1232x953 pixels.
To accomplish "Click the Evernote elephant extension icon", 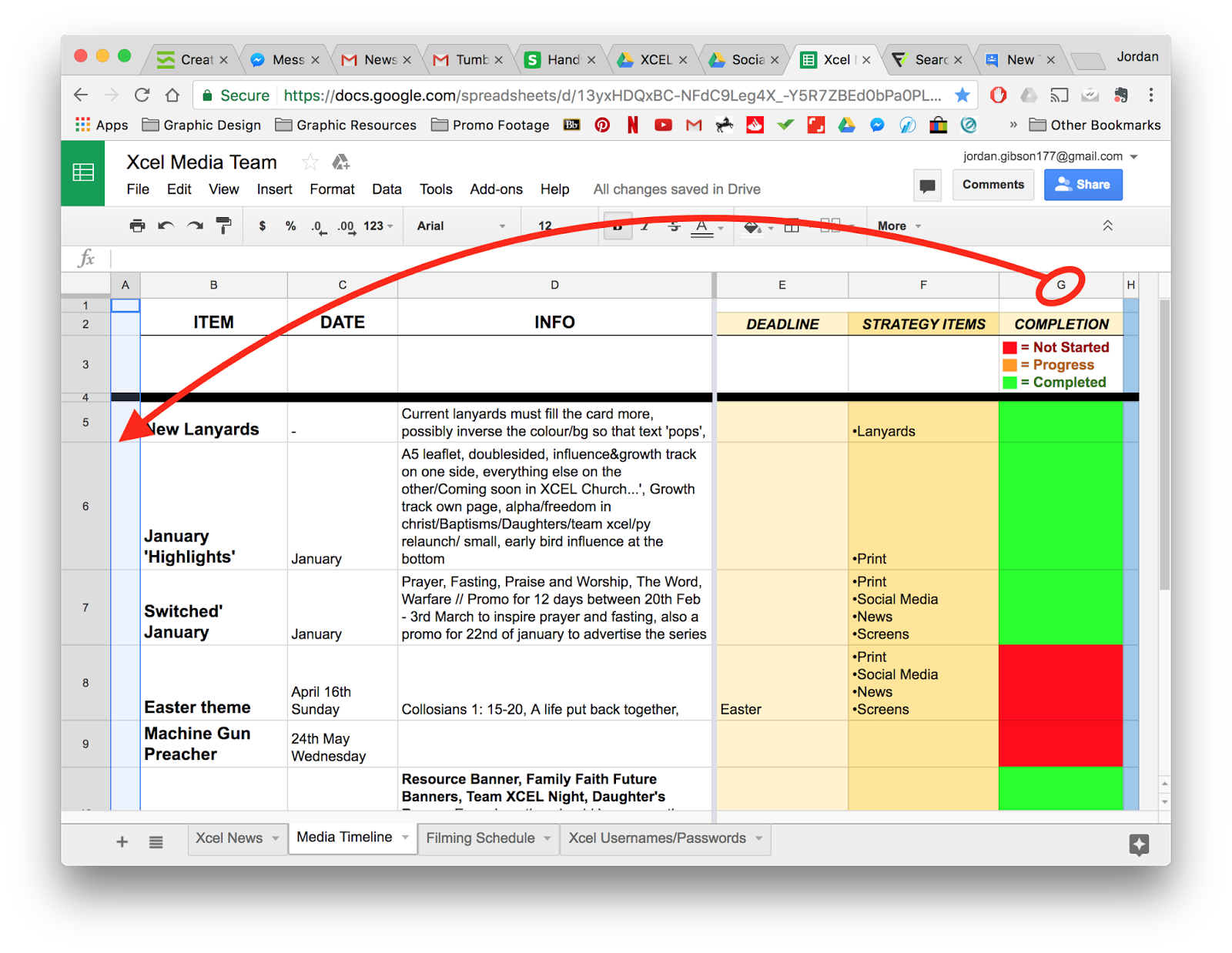I will (x=1120, y=95).
